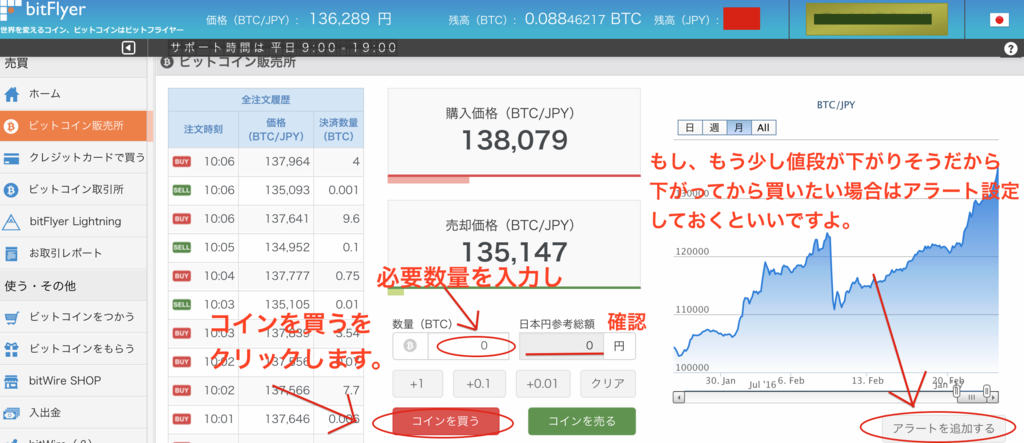Click the bitFlyer logo
This screenshot has width=1024, height=443.
click(43, 9)
